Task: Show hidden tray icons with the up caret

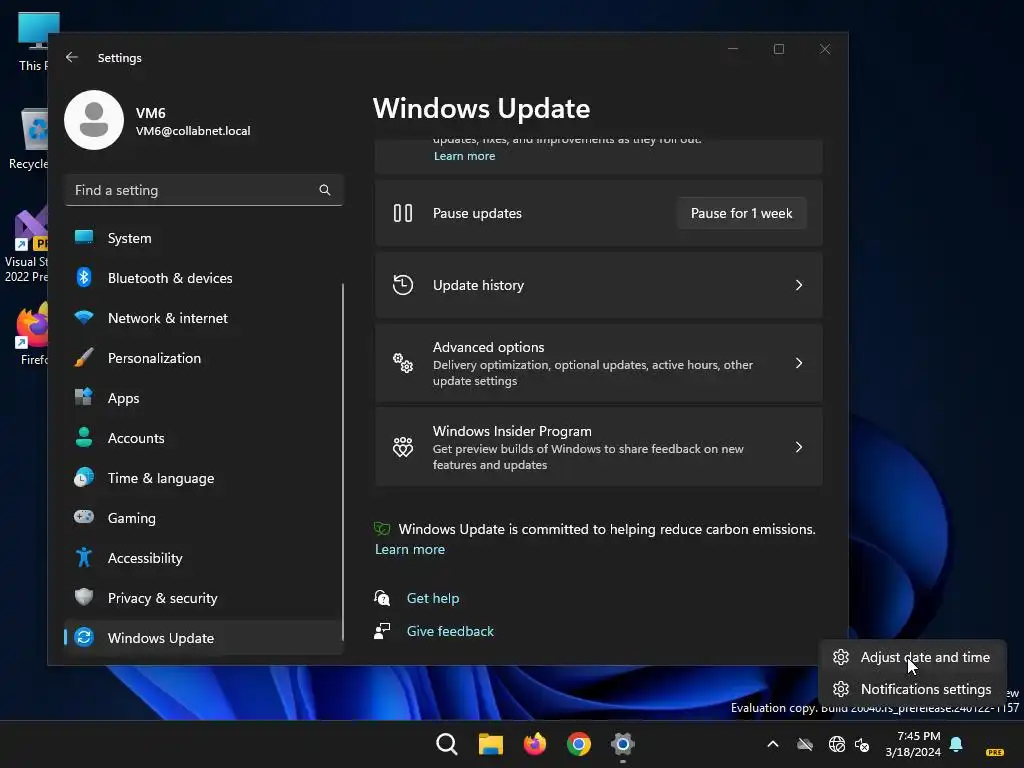Action: (773, 744)
